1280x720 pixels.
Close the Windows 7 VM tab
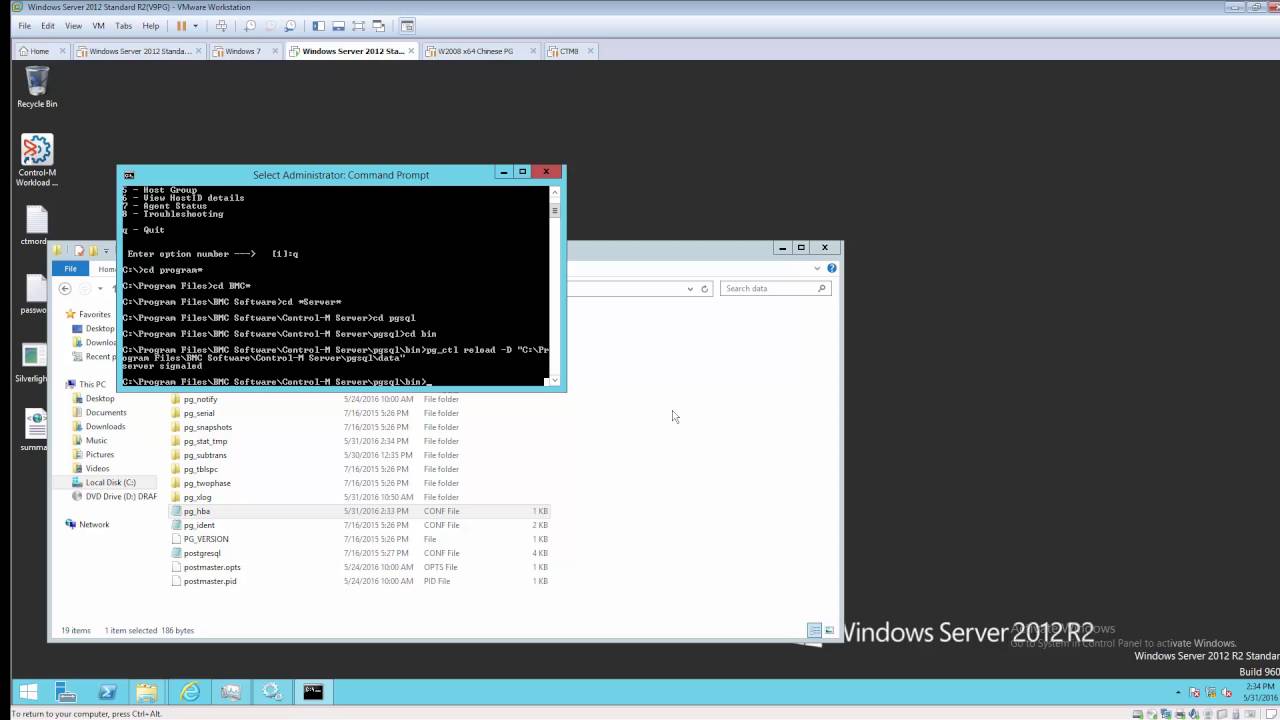click(273, 51)
